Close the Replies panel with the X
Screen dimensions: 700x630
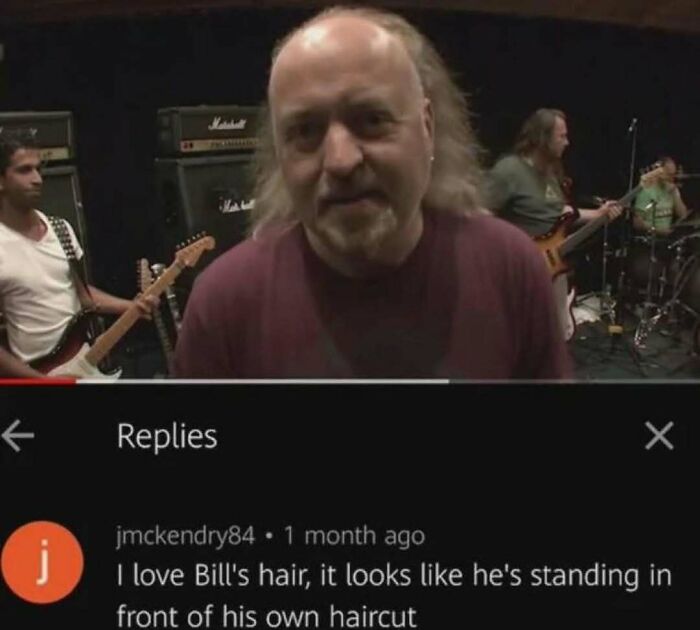point(659,437)
